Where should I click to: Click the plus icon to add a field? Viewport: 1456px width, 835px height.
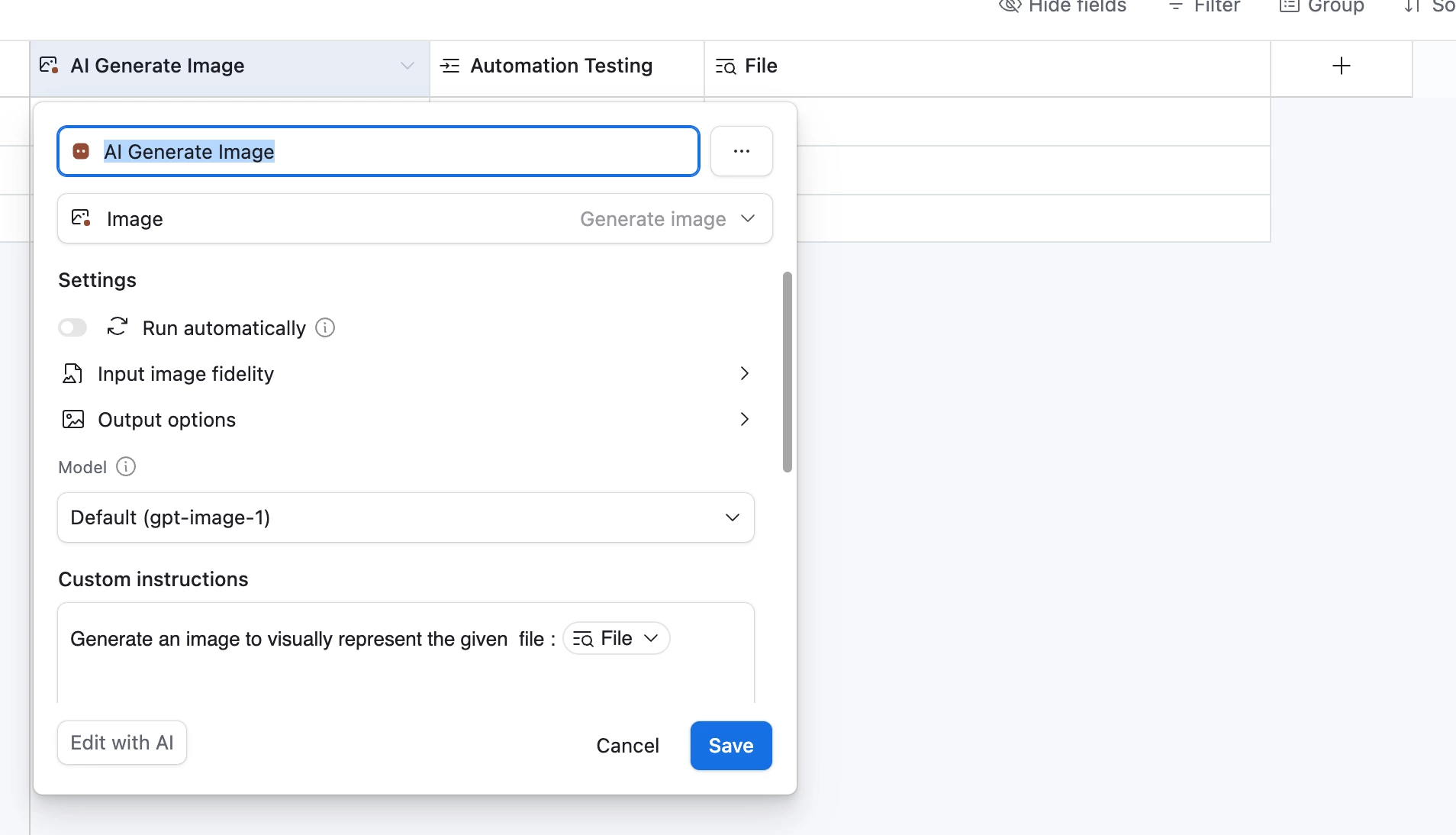[1341, 66]
